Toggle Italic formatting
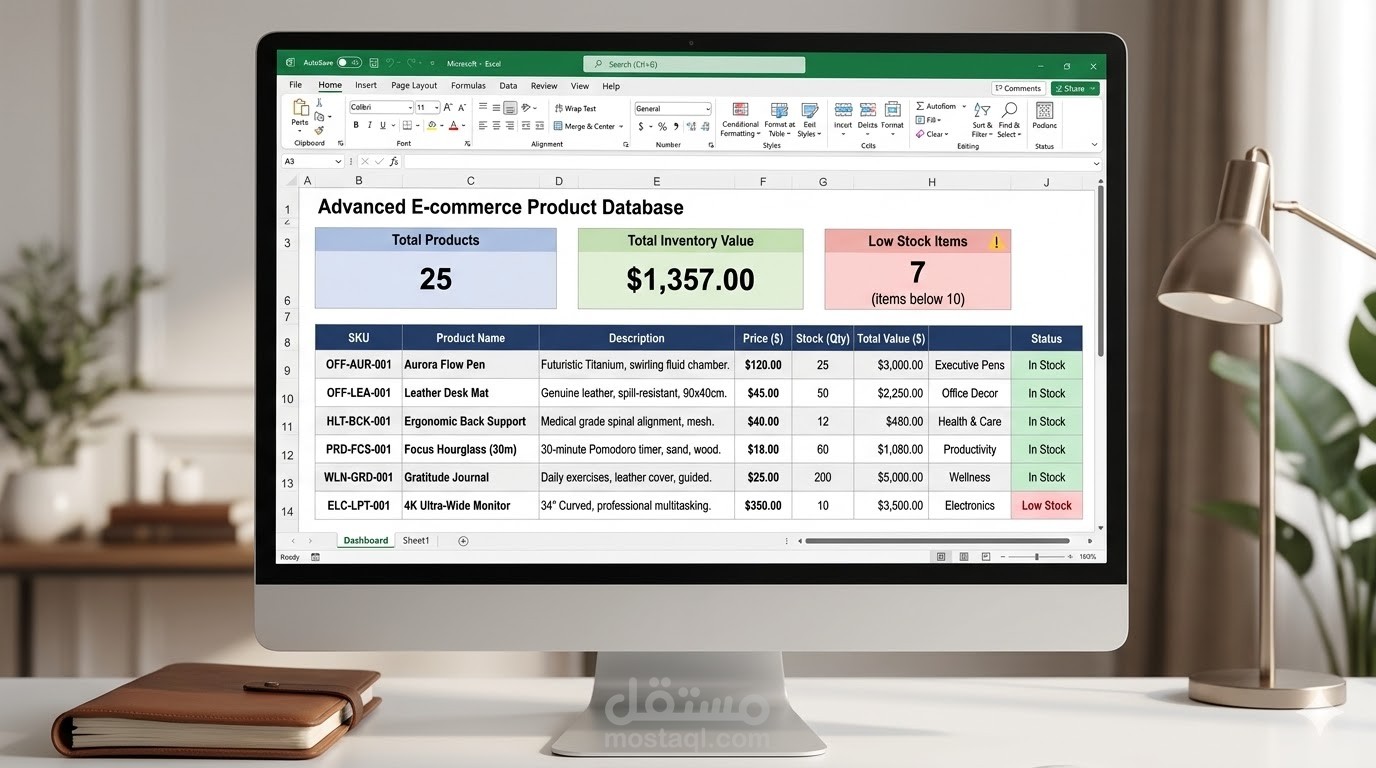Screen dimensions: 1376x768 coord(369,125)
